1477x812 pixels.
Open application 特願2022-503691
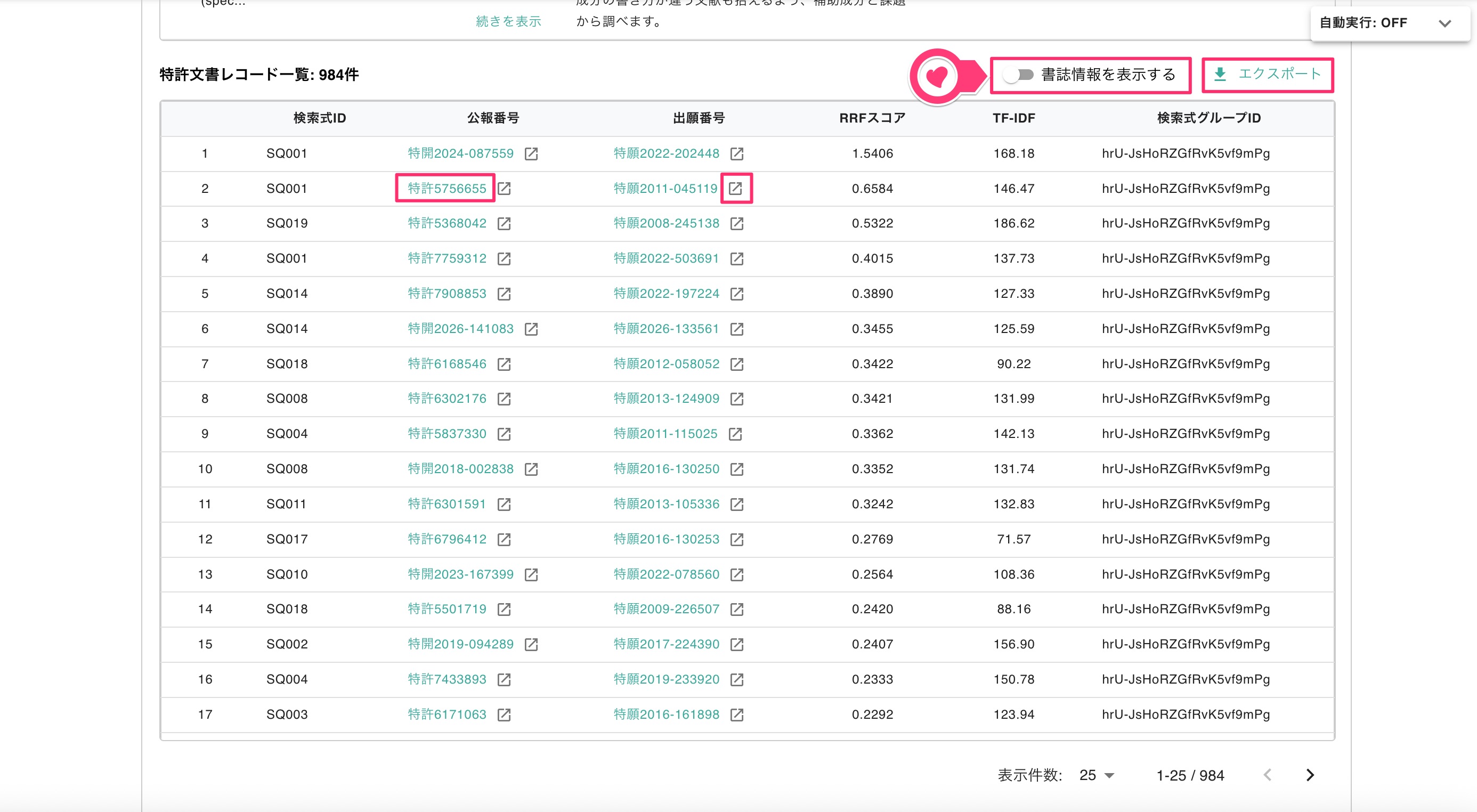[x=666, y=258]
